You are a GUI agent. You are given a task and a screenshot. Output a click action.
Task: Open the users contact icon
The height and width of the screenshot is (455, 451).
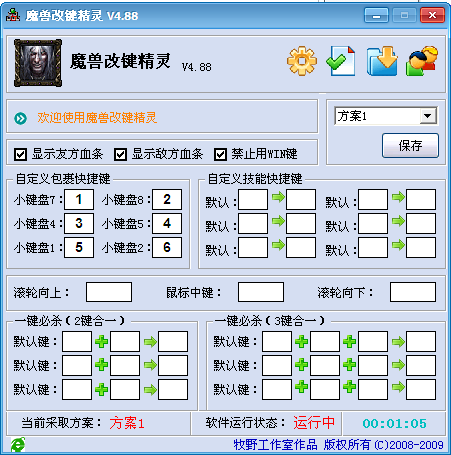[422, 61]
